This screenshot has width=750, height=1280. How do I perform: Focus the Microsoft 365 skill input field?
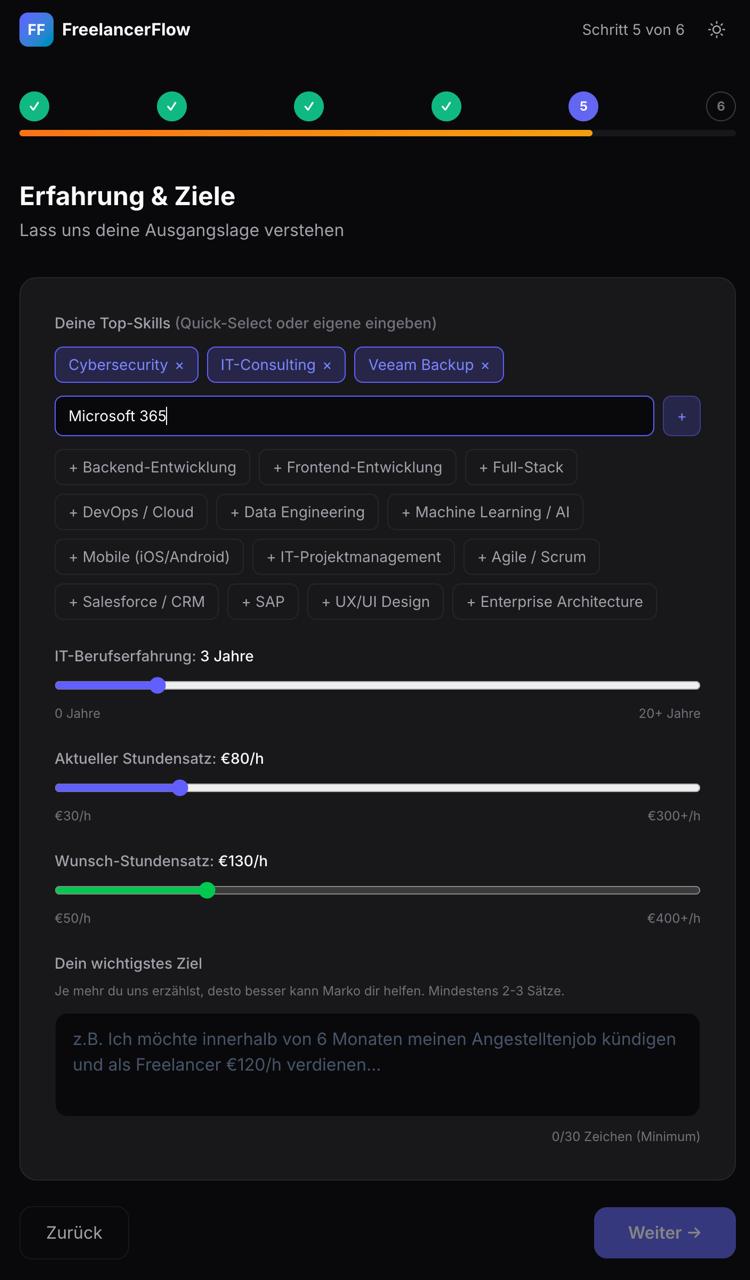[x=354, y=416]
